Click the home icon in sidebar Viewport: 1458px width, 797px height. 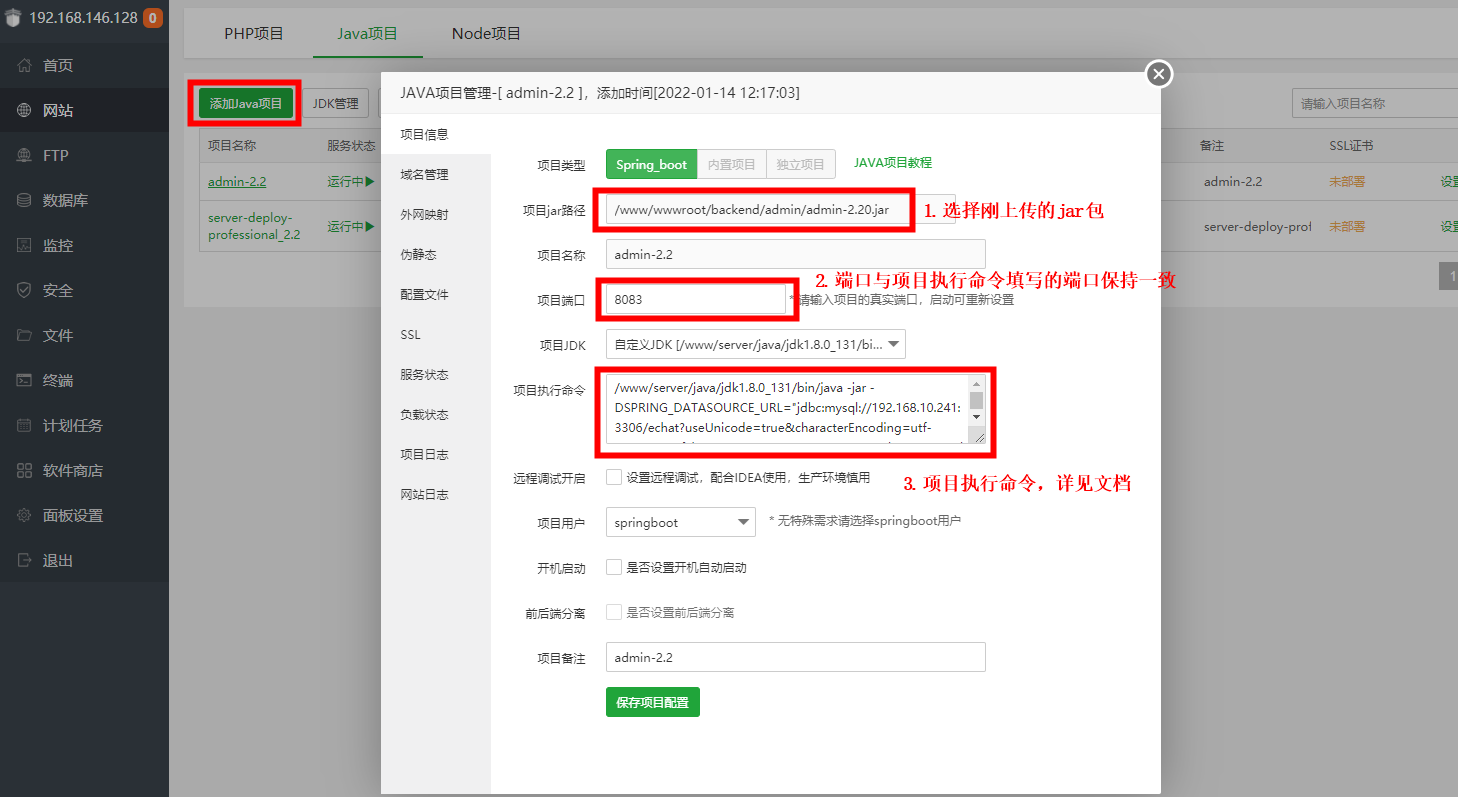click(24, 66)
